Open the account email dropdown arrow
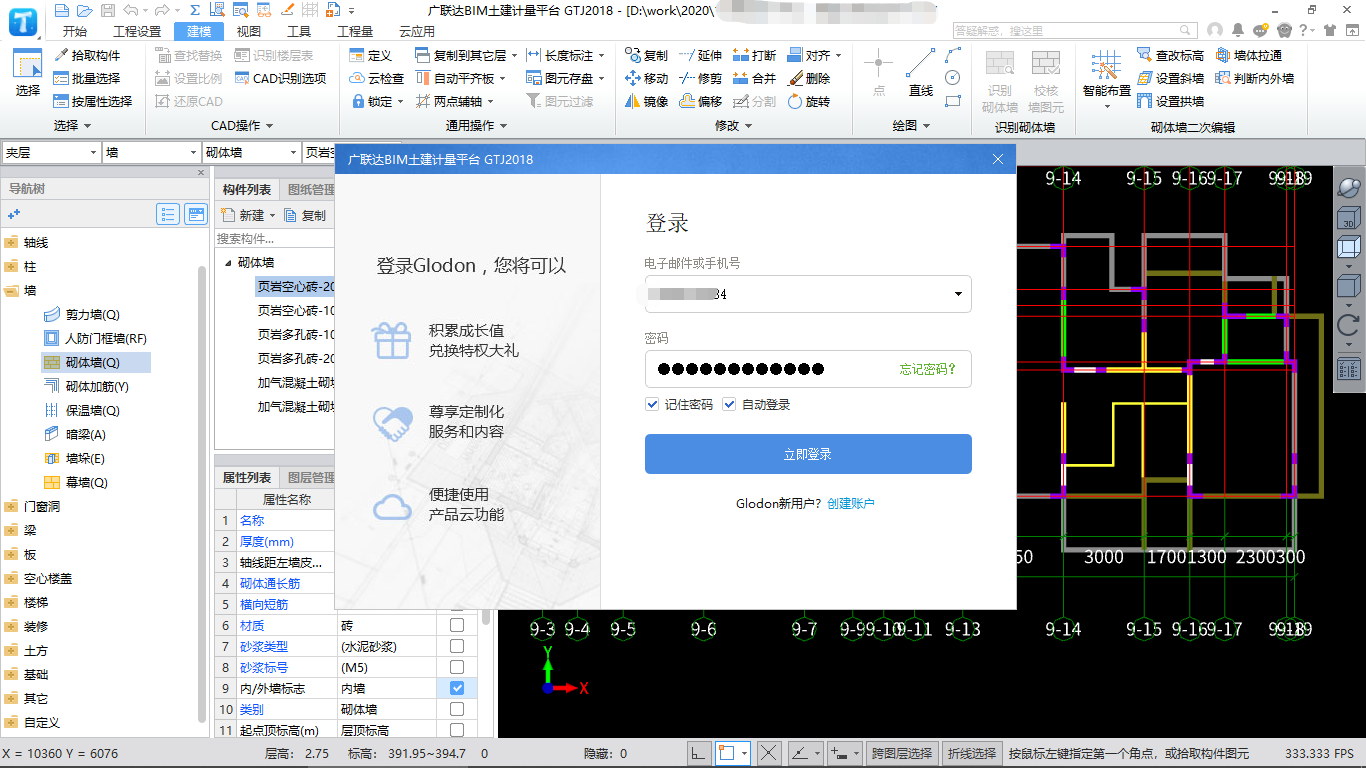The height and width of the screenshot is (768, 1366). (x=958, y=294)
